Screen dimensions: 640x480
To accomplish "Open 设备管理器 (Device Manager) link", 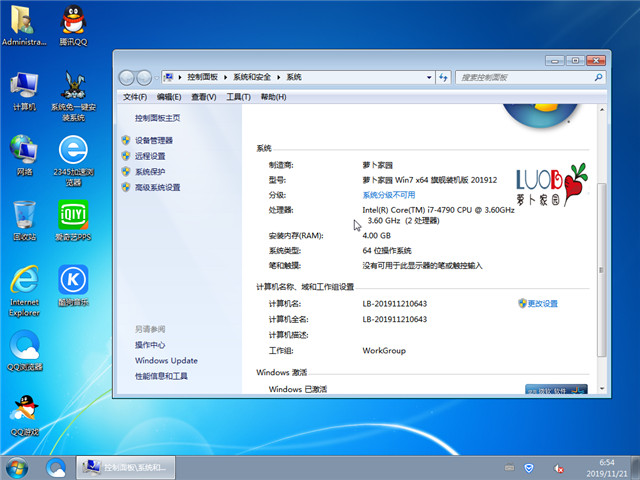I will (x=154, y=140).
